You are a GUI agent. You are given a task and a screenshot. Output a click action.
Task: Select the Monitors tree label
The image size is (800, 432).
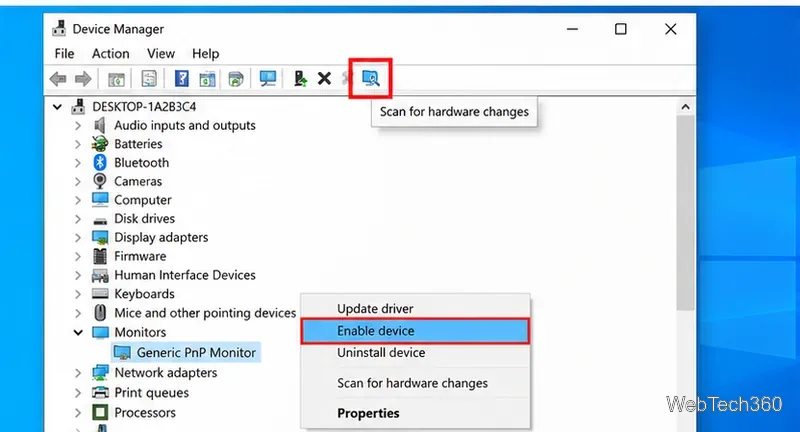tap(140, 332)
